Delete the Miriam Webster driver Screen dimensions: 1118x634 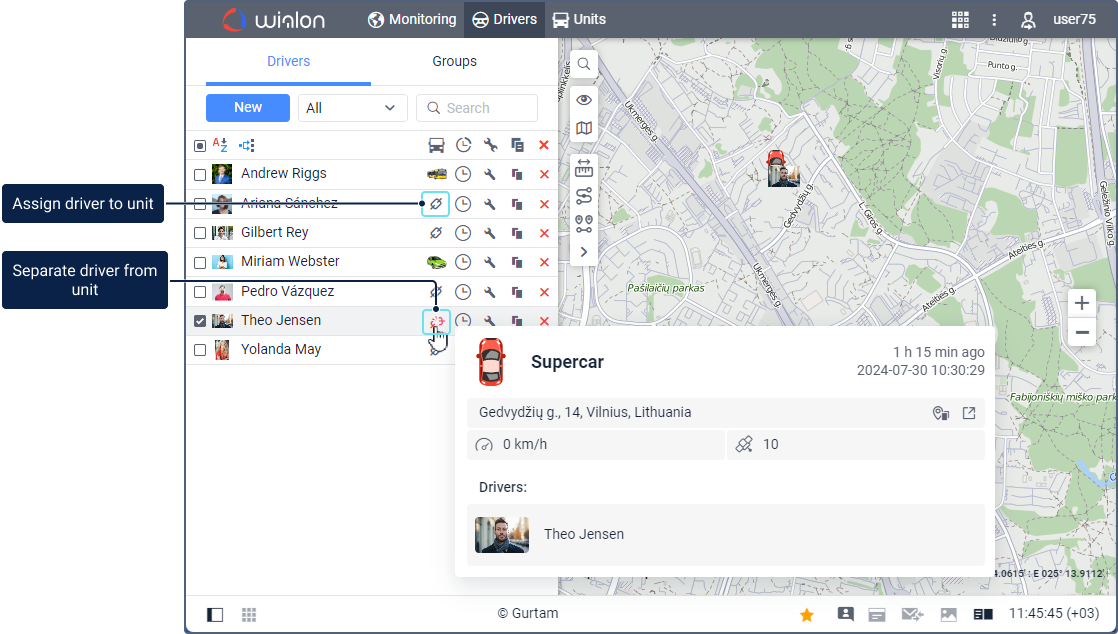[x=544, y=262]
